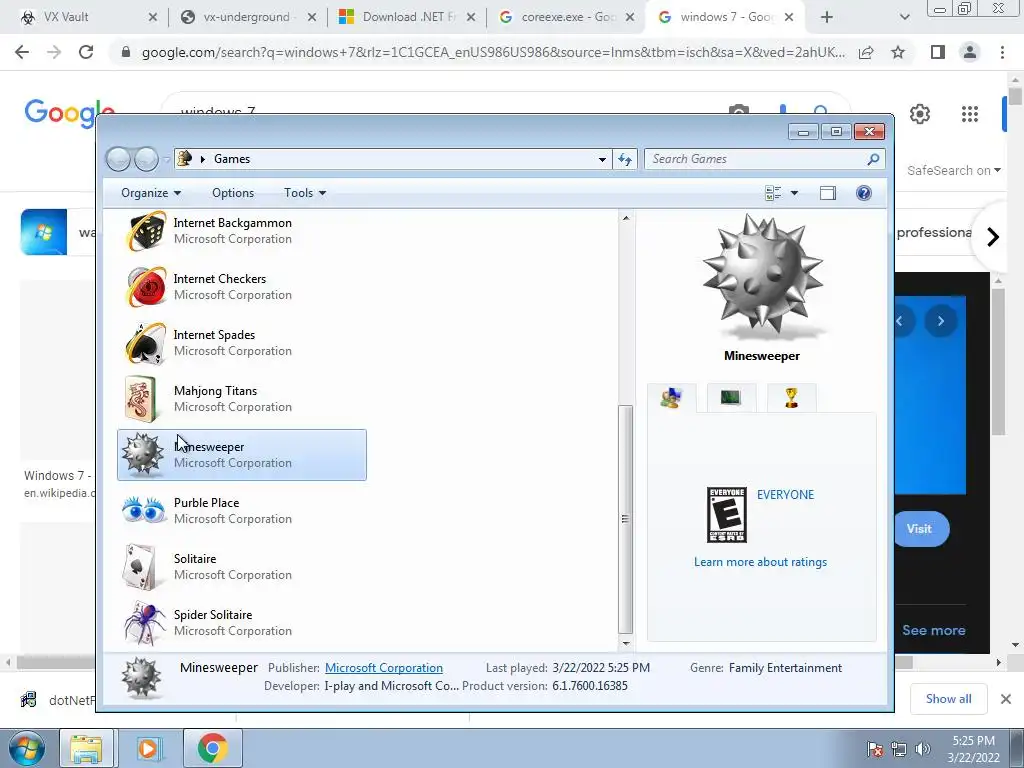Open Windows Media Player from taskbar
Screen dimensions: 1024x768
(148, 748)
